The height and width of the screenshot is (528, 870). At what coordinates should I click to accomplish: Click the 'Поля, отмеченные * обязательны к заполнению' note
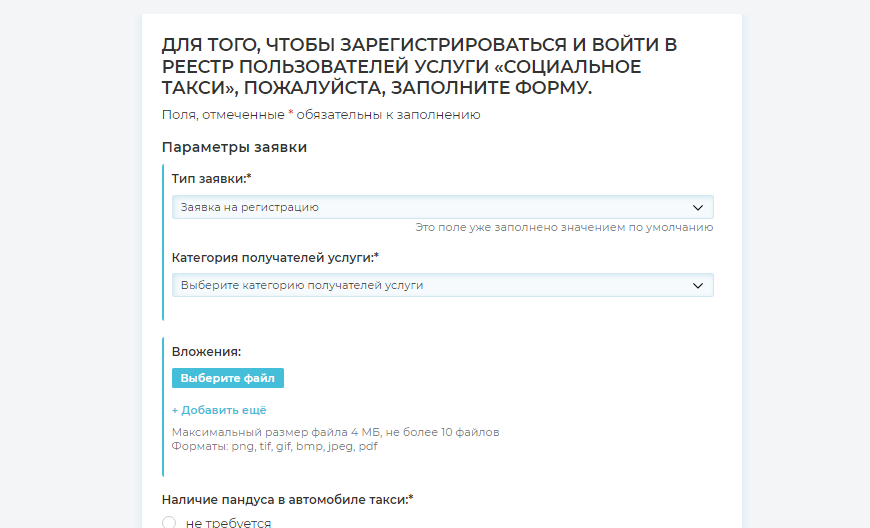coord(321,115)
